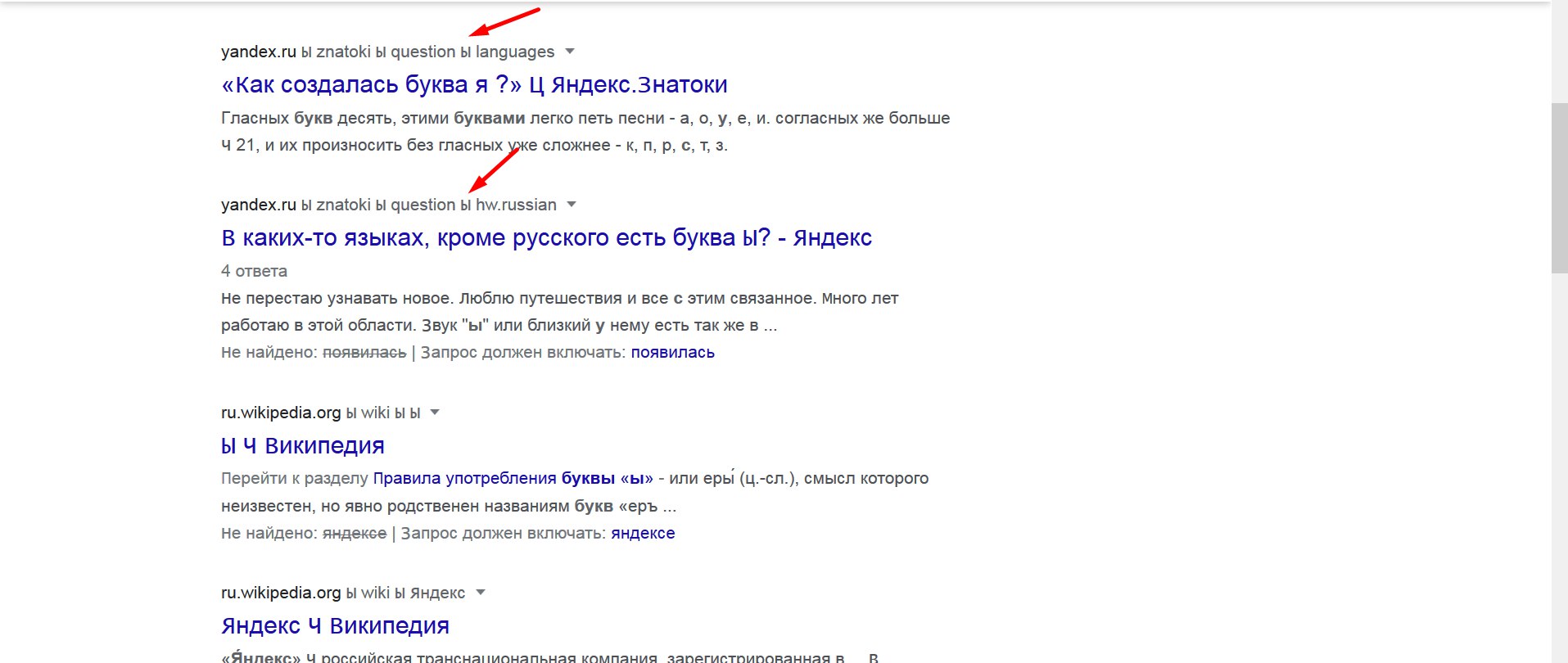Click snippet text starting 'Гласных букв десять'
The height and width of the screenshot is (663, 1568).
(585, 132)
